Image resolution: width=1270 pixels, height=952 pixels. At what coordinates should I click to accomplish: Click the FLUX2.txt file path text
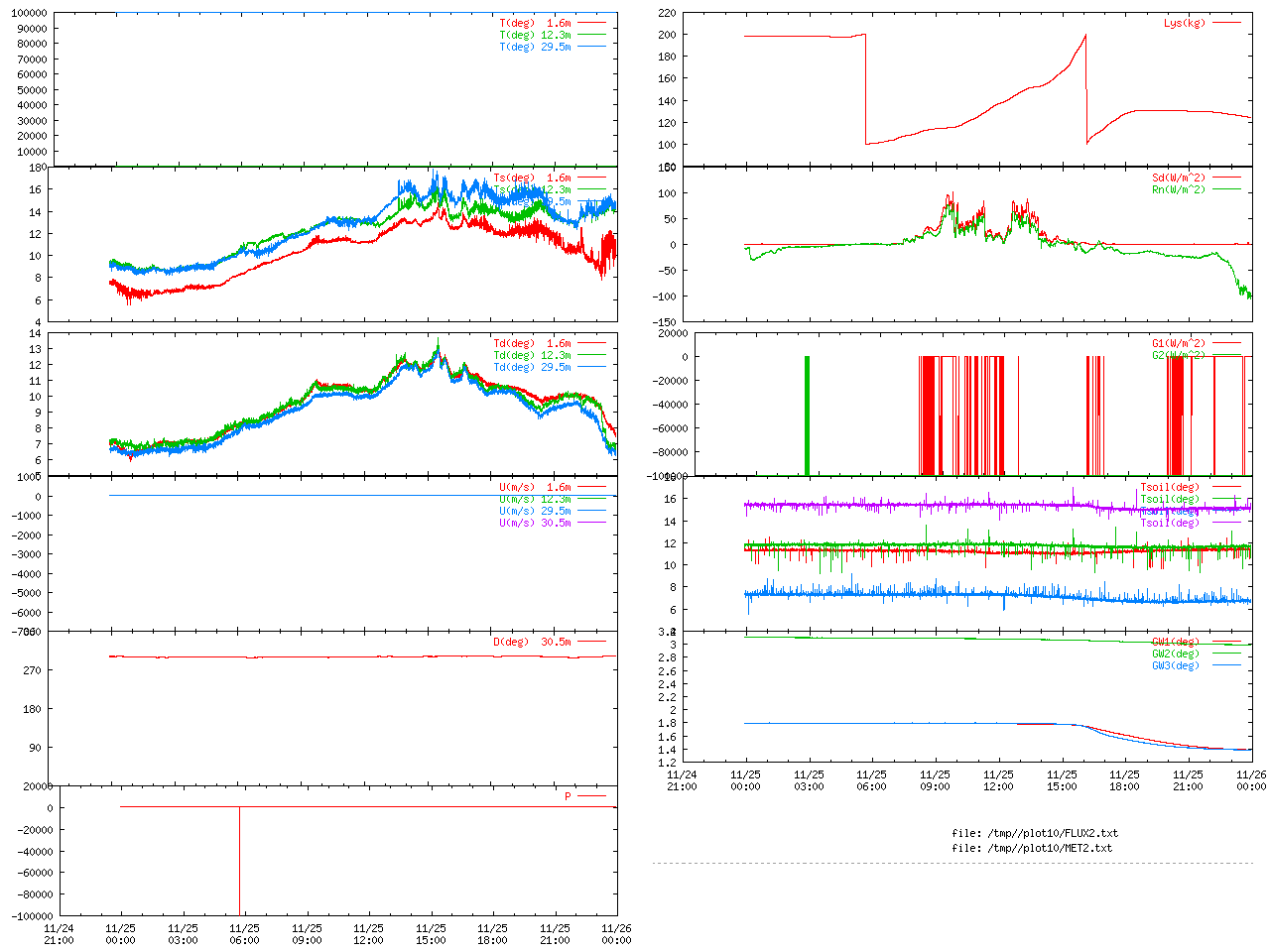(1035, 833)
